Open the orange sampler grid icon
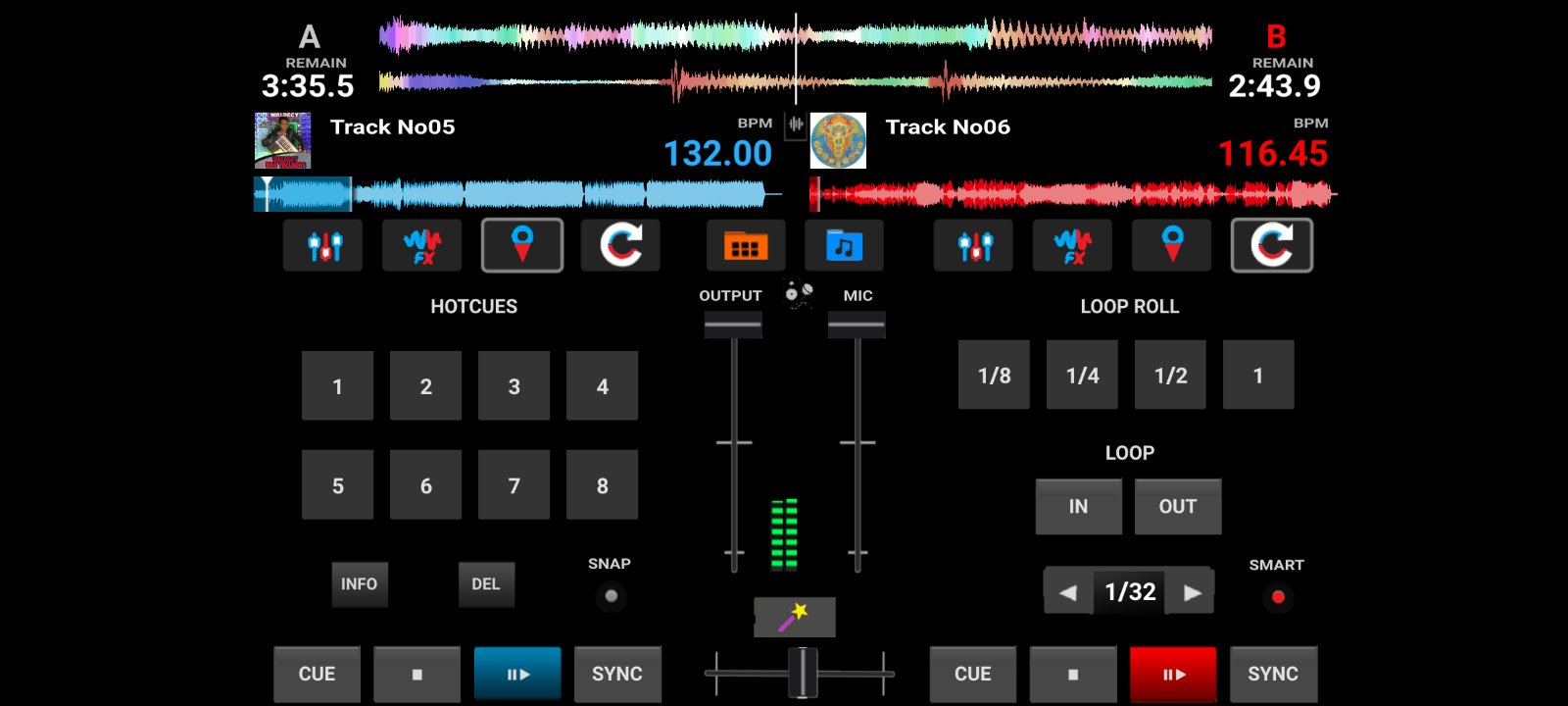Image resolution: width=1568 pixels, height=706 pixels. 745,245
